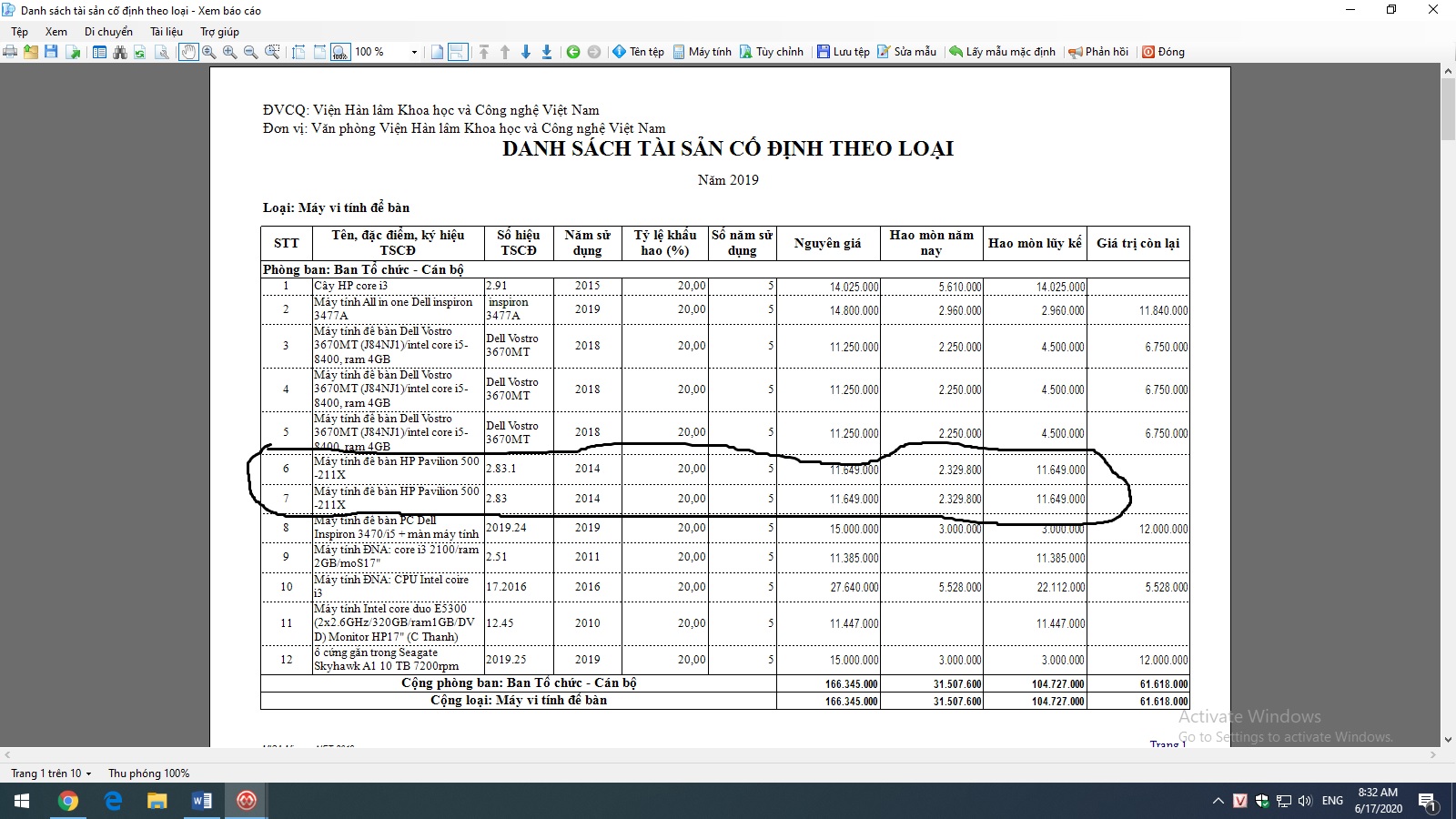This screenshot has height=819, width=1456.
Task: Click horizontal scrollbar right arrow
Action: [x=1432, y=755]
